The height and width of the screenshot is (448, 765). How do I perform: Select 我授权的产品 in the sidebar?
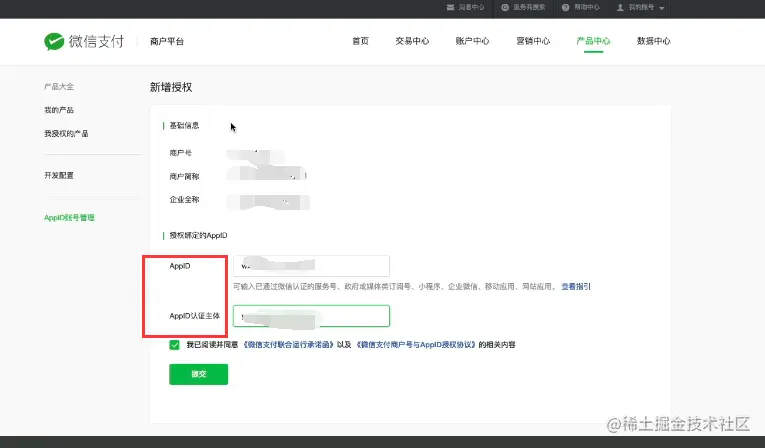[66, 133]
